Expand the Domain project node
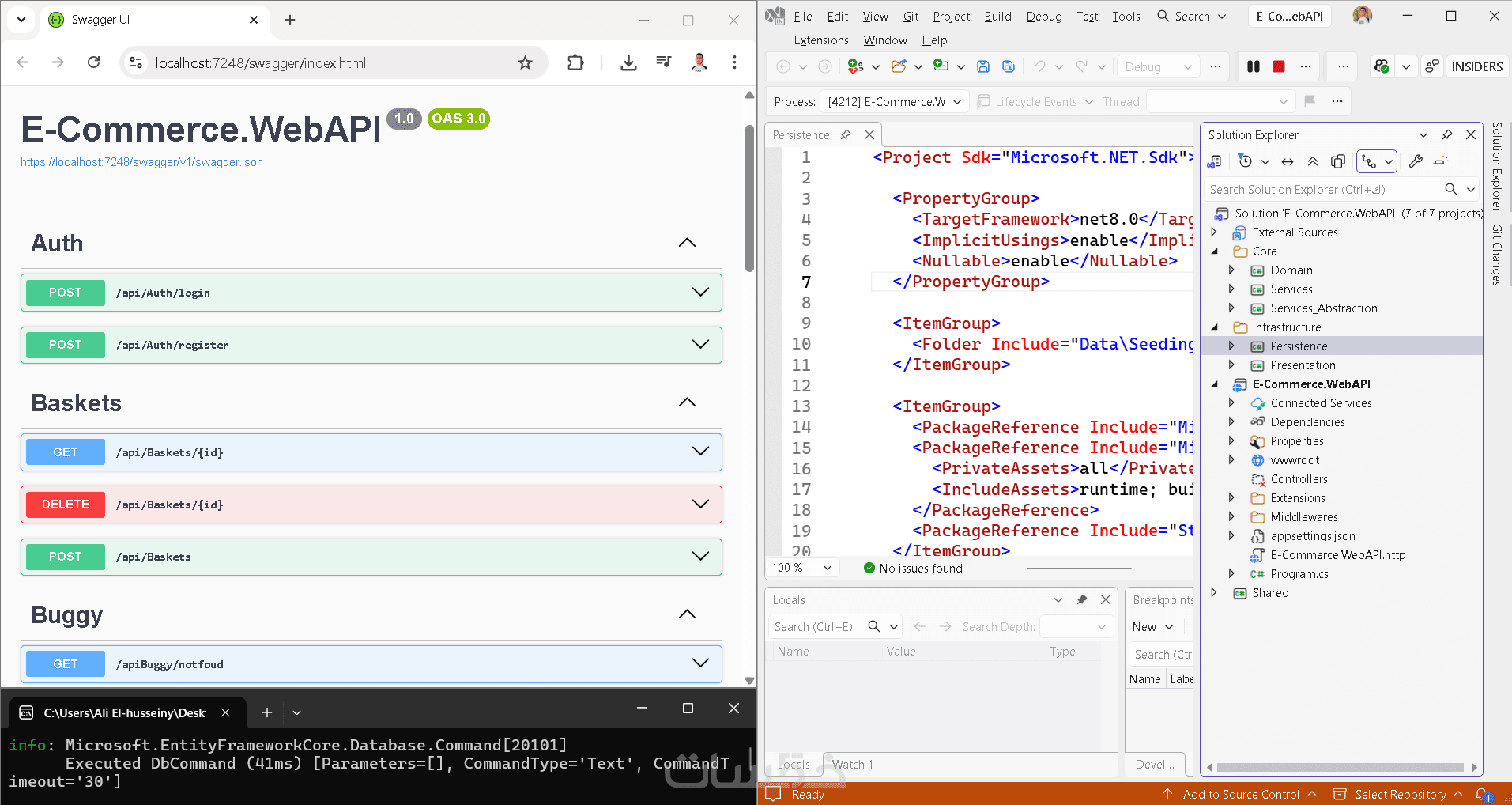Image resolution: width=1512 pixels, height=805 pixels. tap(1231, 270)
